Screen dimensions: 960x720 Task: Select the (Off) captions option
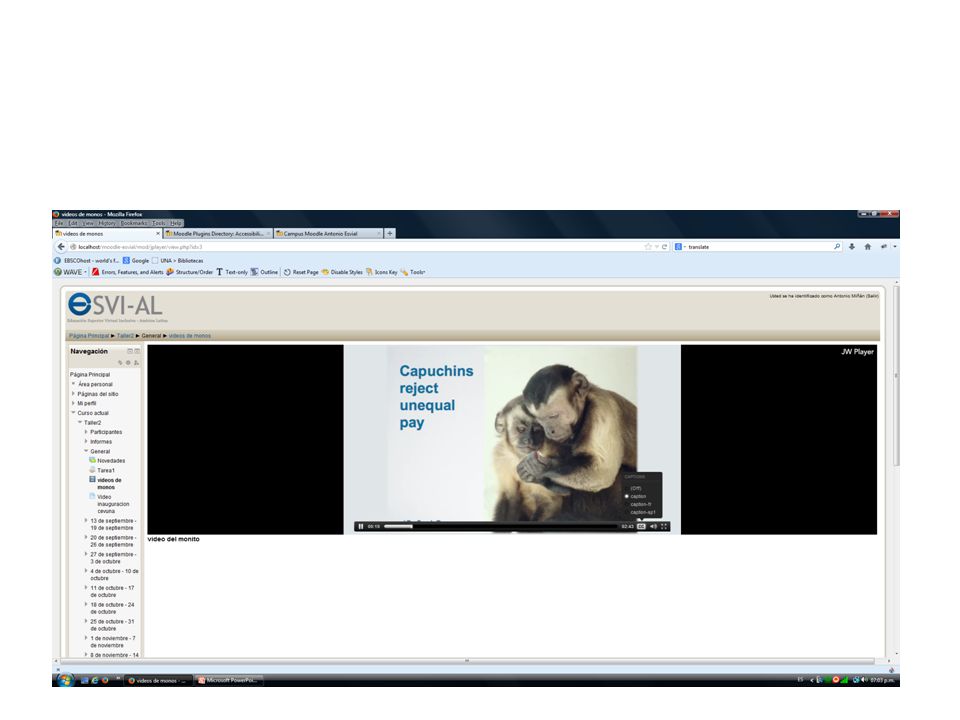[x=636, y=488]
